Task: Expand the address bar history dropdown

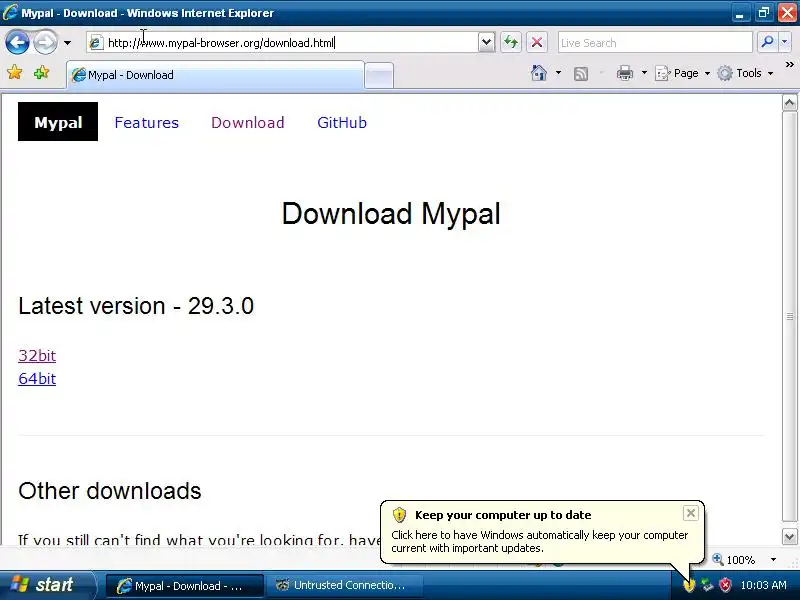Action: [487, 42]
